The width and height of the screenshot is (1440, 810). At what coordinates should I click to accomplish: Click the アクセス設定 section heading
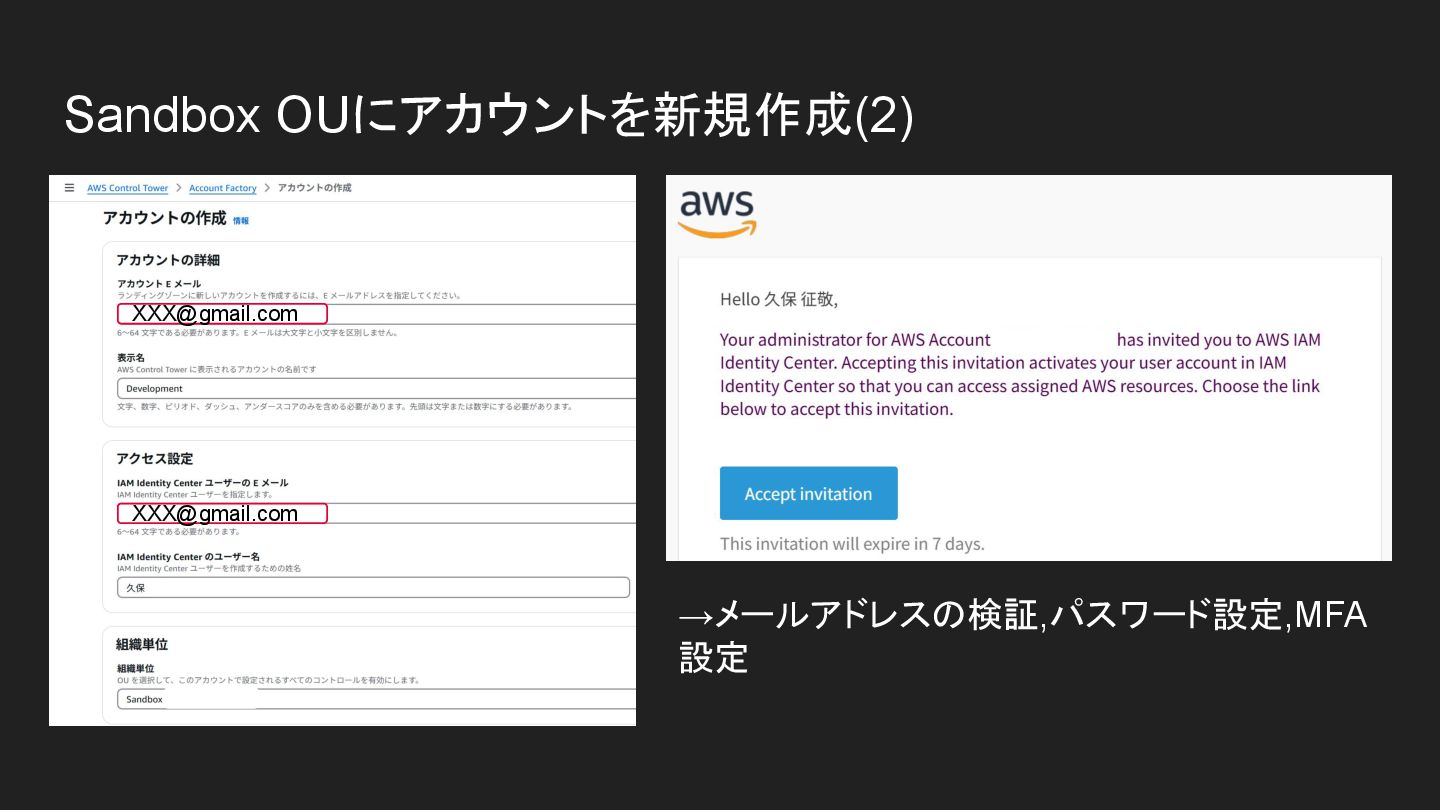[155, 458]
